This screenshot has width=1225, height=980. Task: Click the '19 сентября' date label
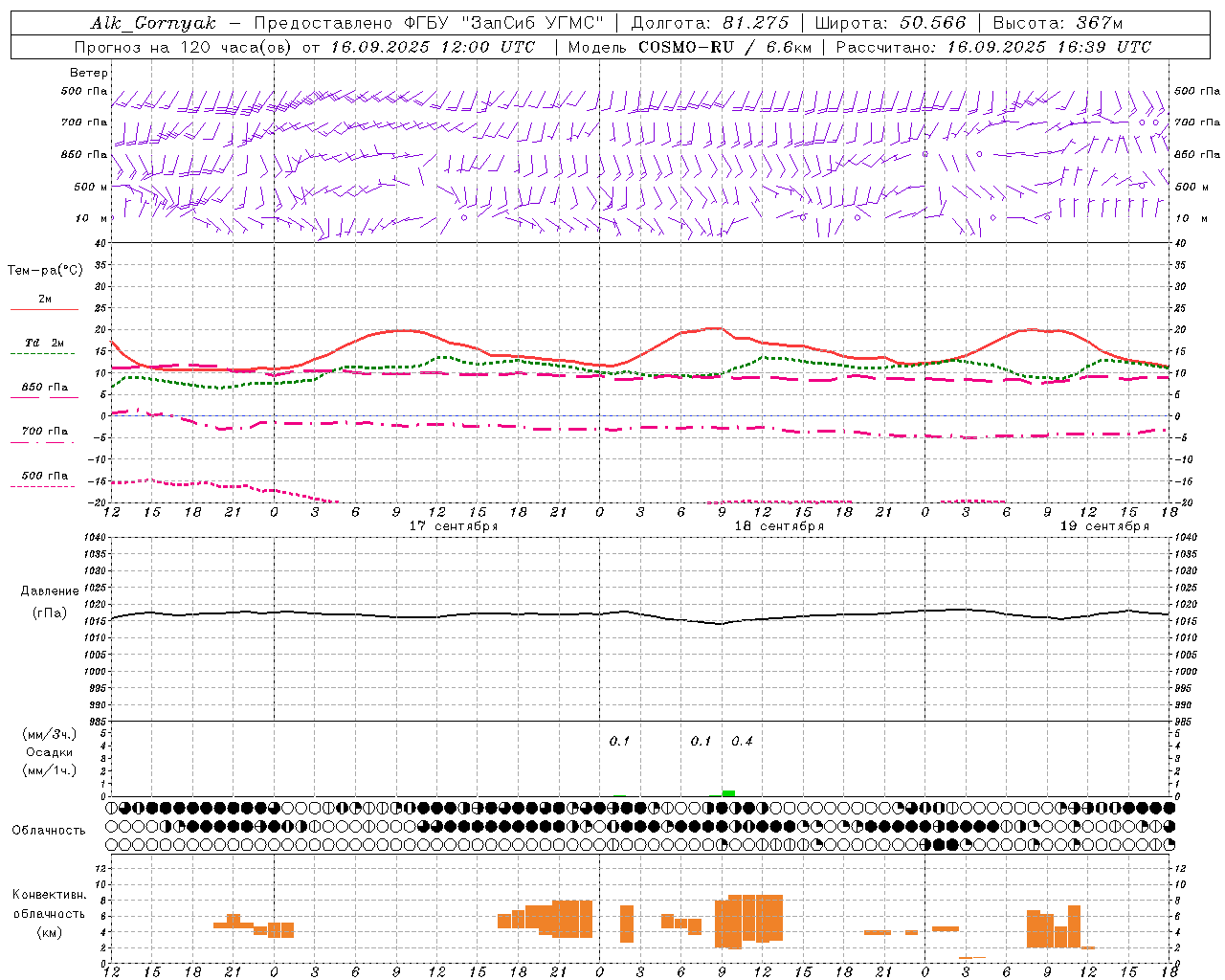click(x=1104, y=526)
